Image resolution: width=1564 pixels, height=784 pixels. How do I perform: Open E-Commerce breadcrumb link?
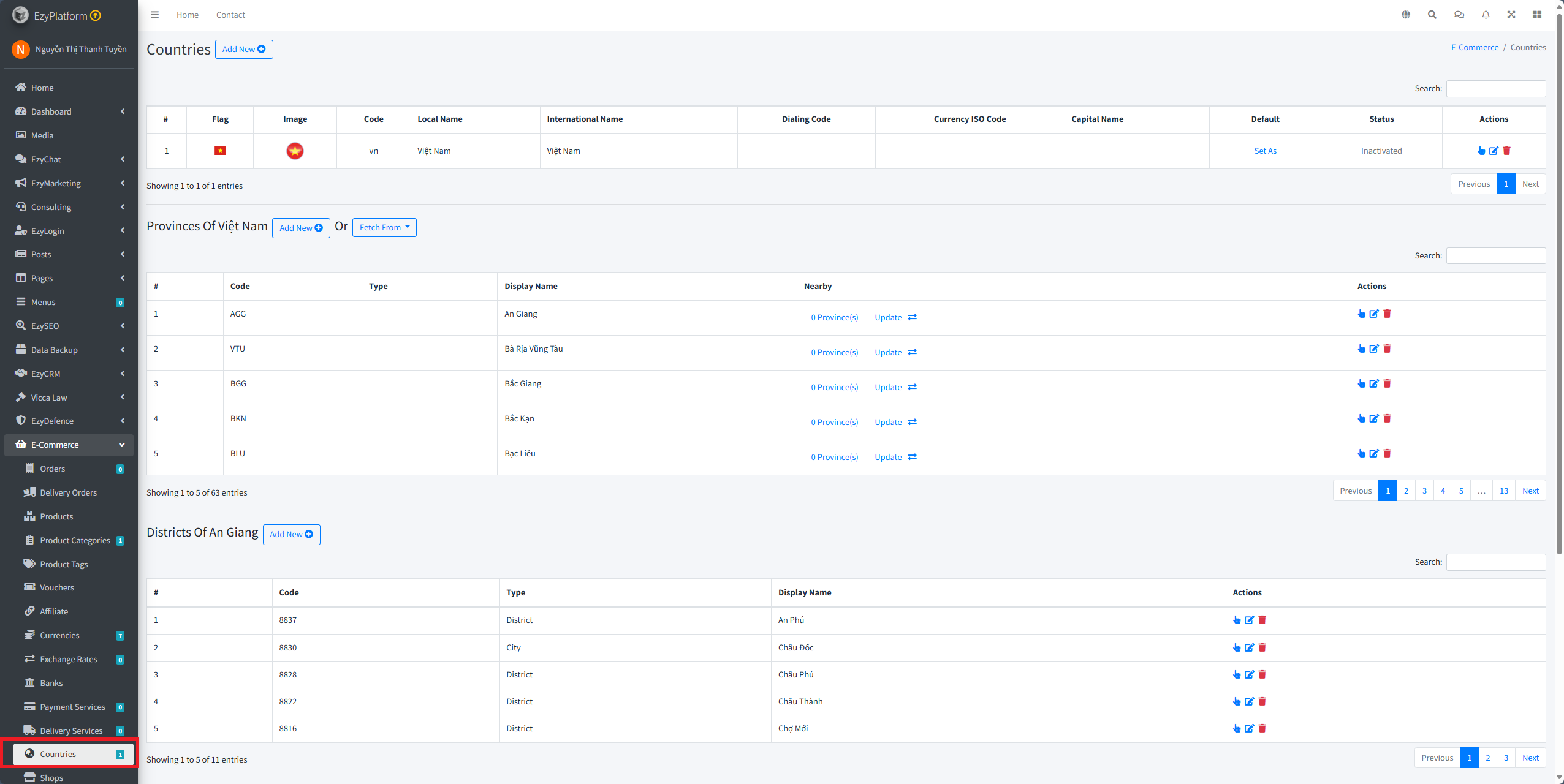1475,47
